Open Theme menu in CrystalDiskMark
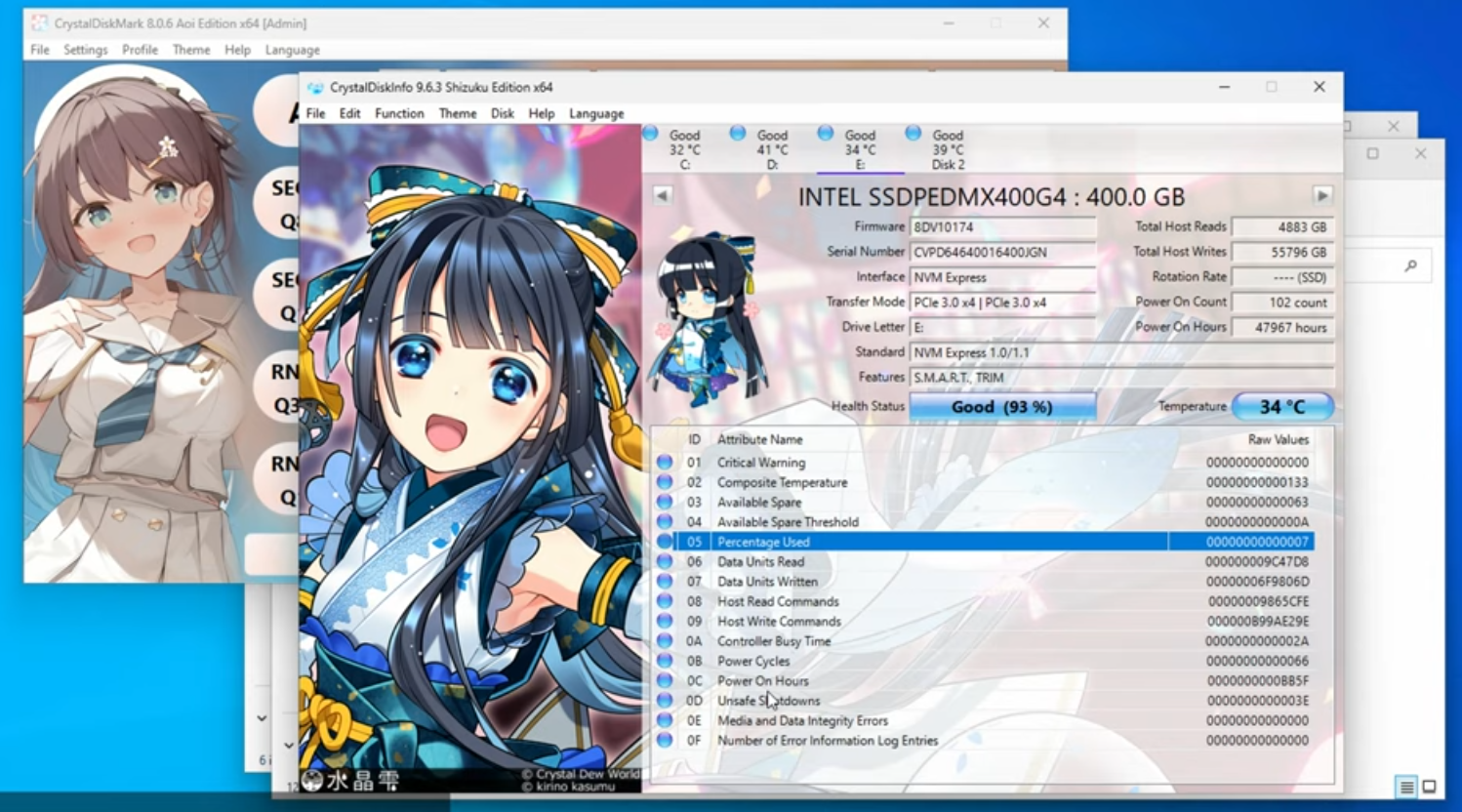This screenshot has height=812, width=1462. (191, 50)
